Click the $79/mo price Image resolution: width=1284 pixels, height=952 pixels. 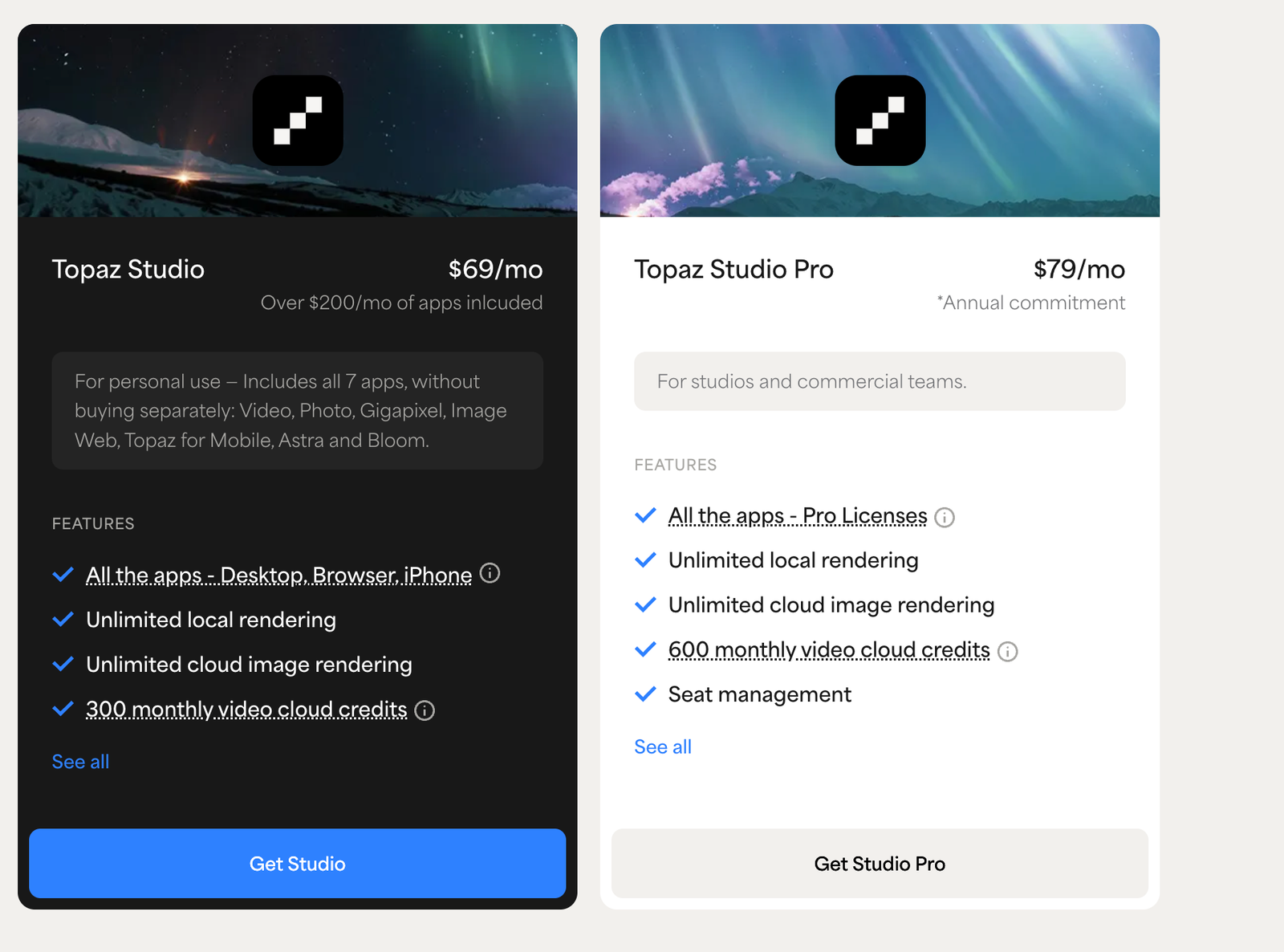pyautogui.click(x=1079, y=269)
